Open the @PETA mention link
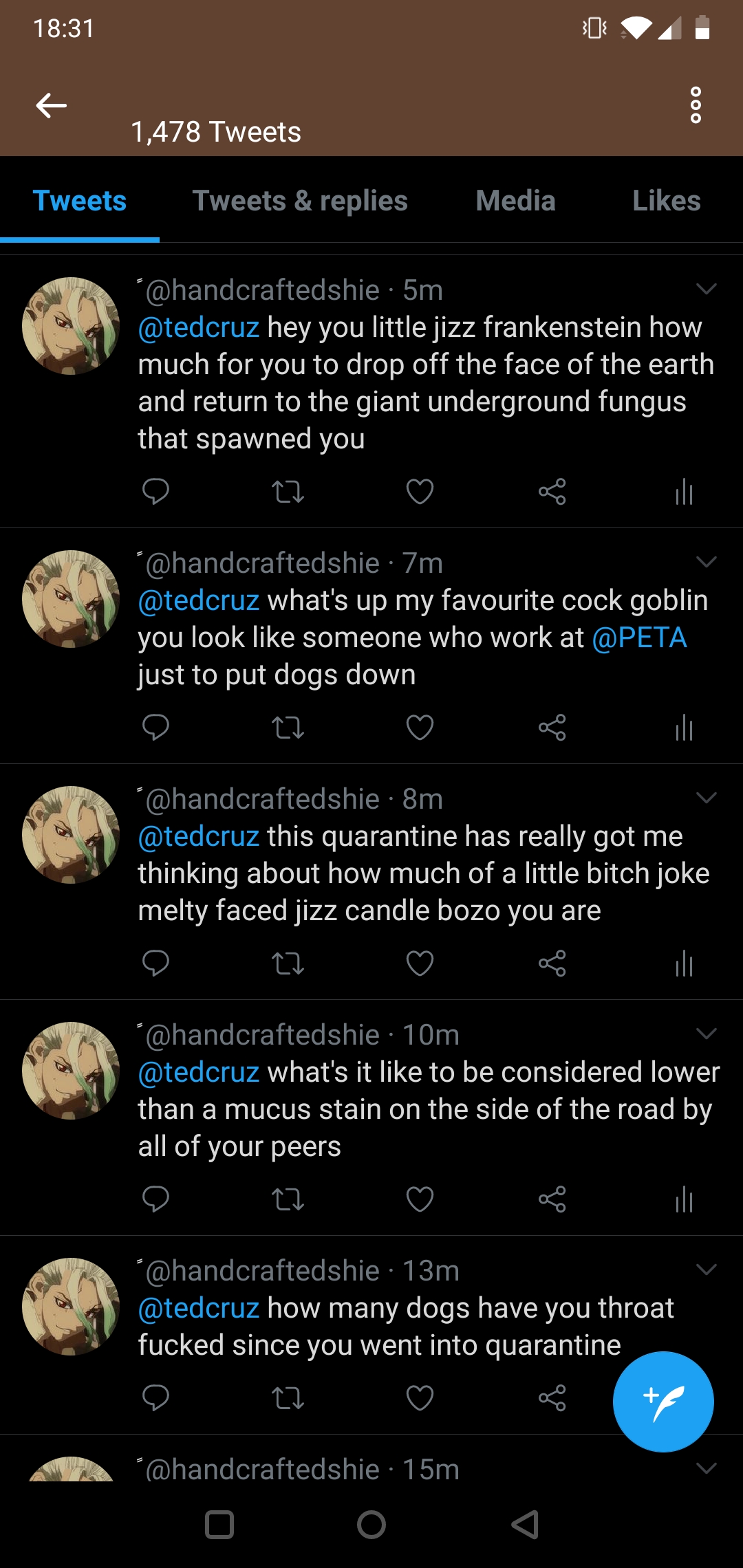The width and height of the screenshot is (743, 1568). [x=639, y=638]
